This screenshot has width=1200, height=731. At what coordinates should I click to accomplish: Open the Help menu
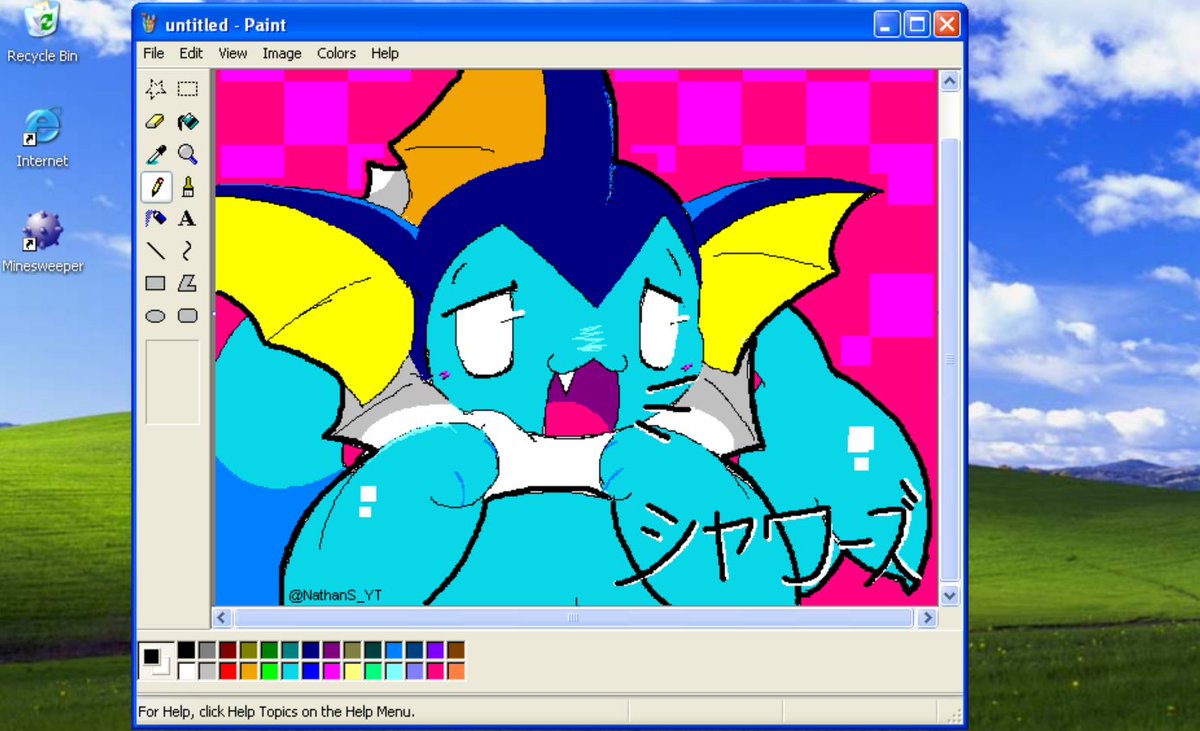[x=385, y=53]
